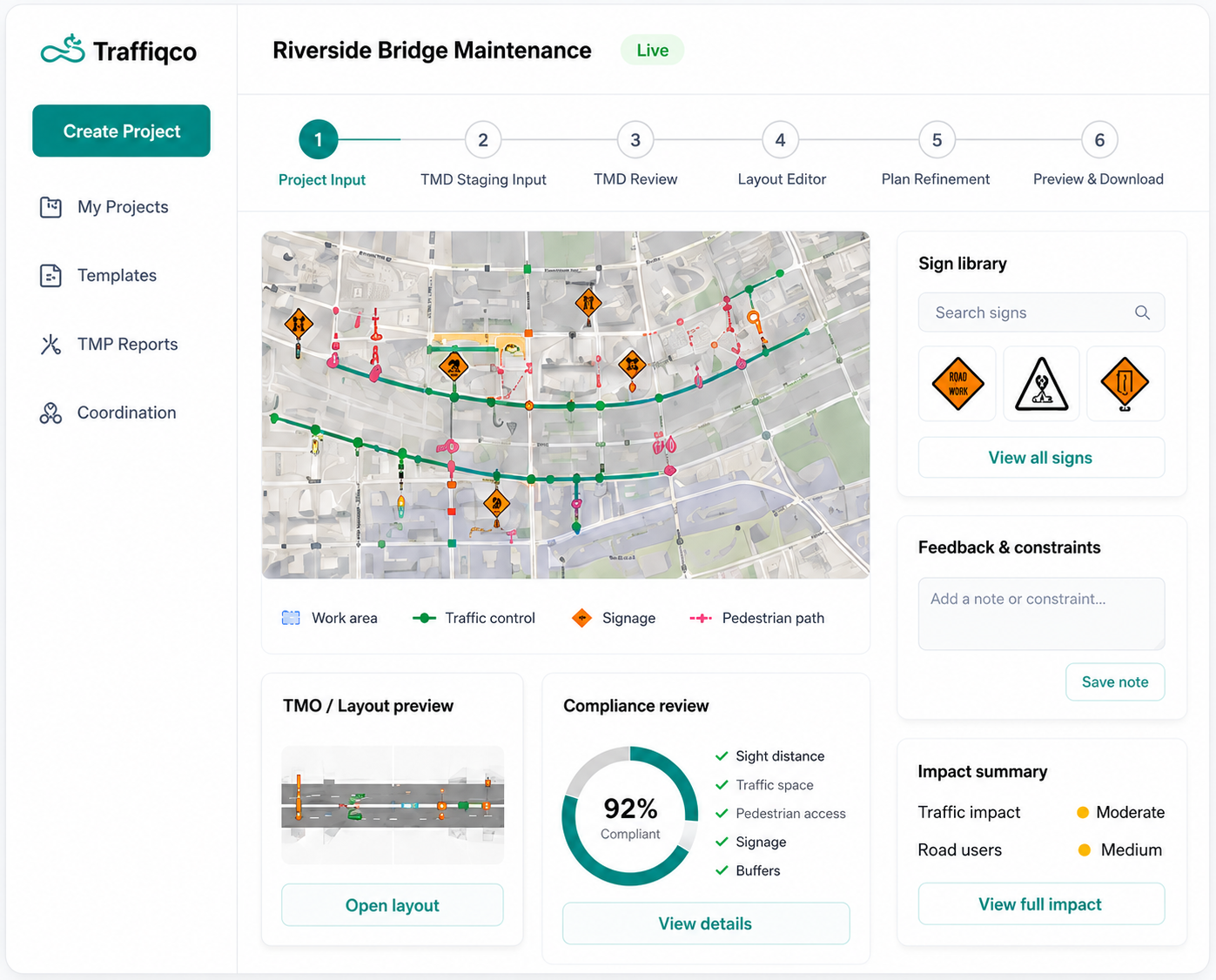Viewport: 1216px width, 980px height.
Task: Click the My Projects sidebar icon
Action: coord(50,207)
